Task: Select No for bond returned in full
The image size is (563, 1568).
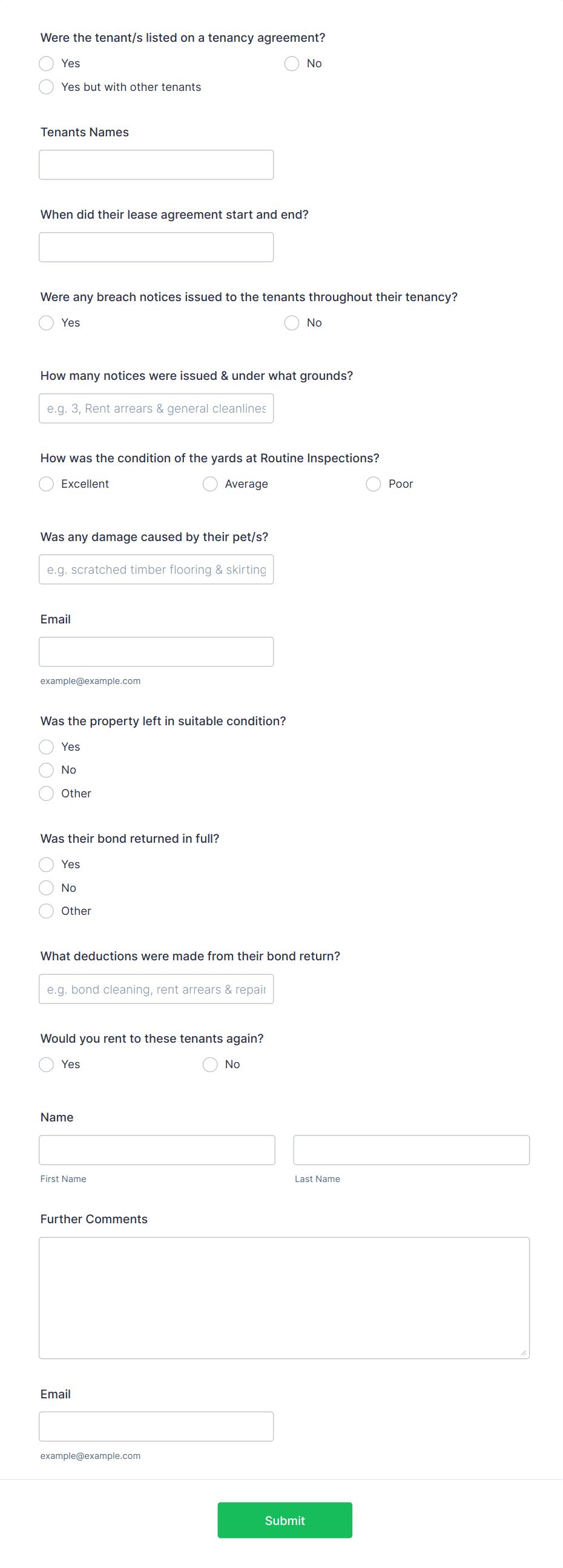Action: click(x=46, y=888)
